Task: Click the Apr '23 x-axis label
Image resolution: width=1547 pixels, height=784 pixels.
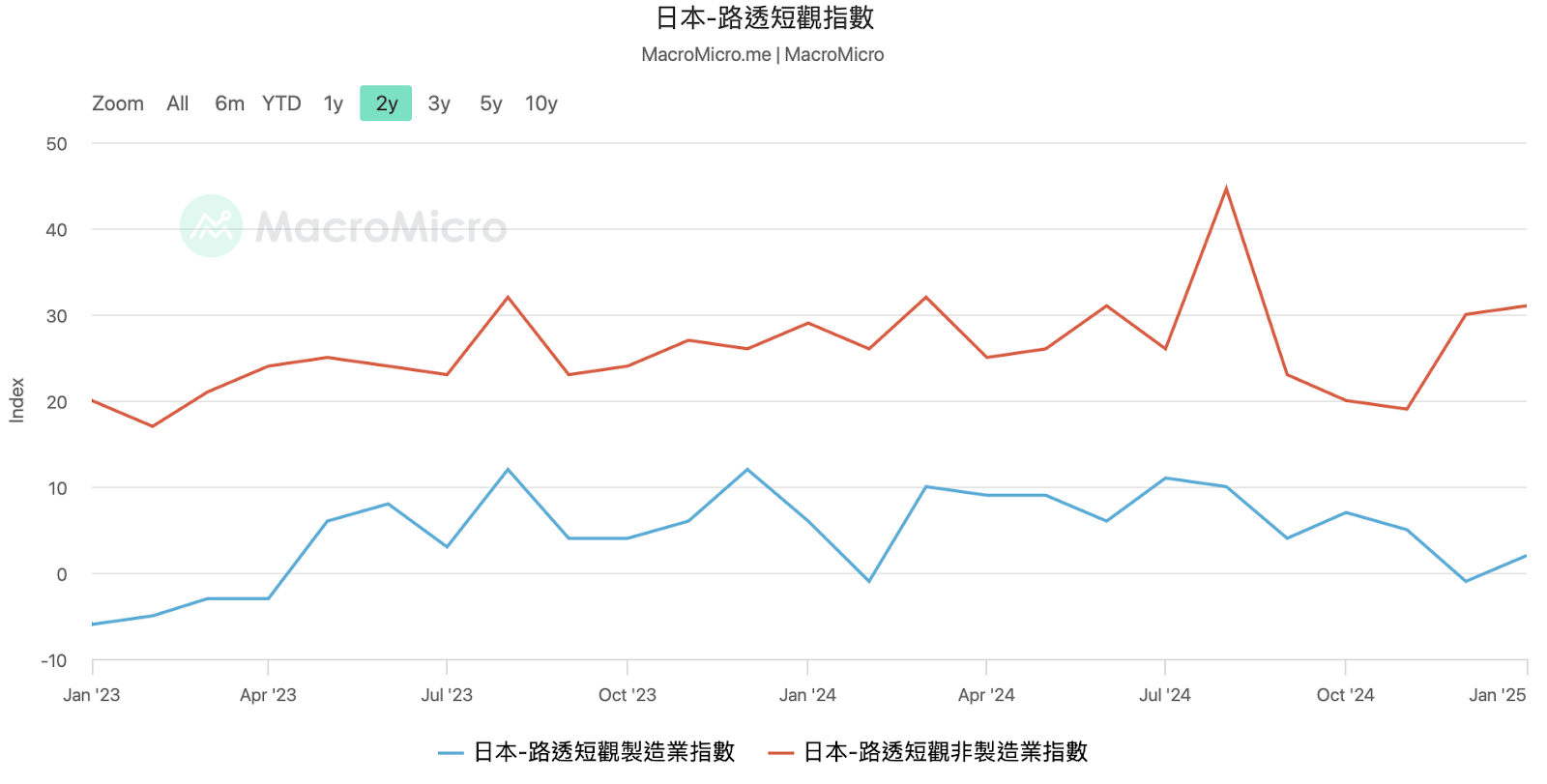Action: click(x=268, y=695)
